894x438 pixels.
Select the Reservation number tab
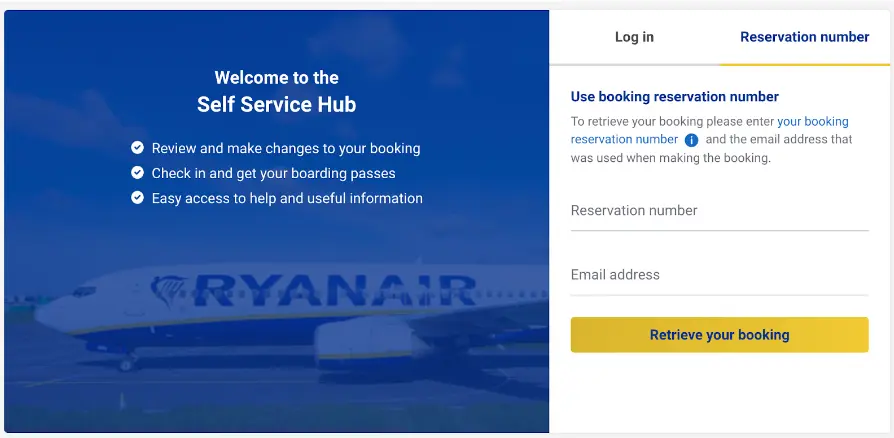point(804,37)
